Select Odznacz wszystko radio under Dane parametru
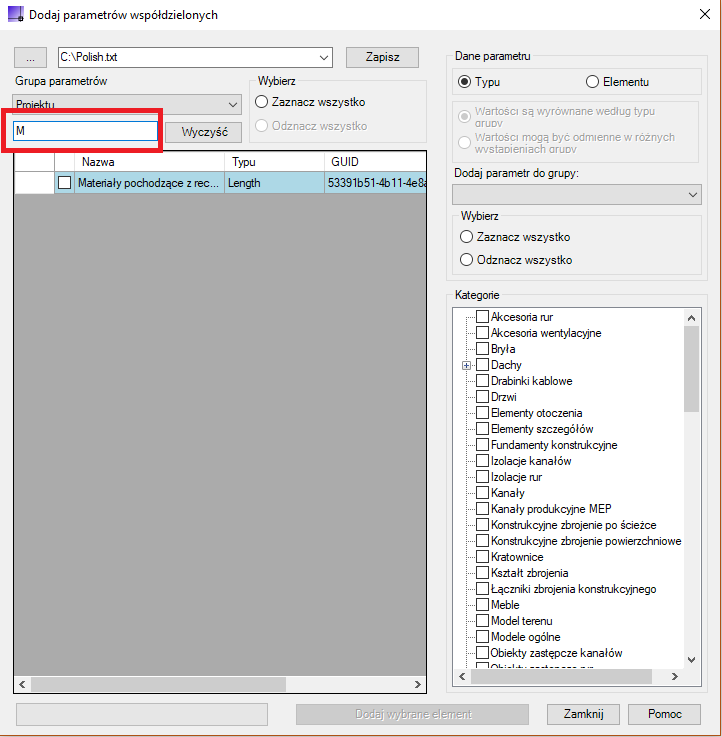The image size is (722, 737). (466, 259)
